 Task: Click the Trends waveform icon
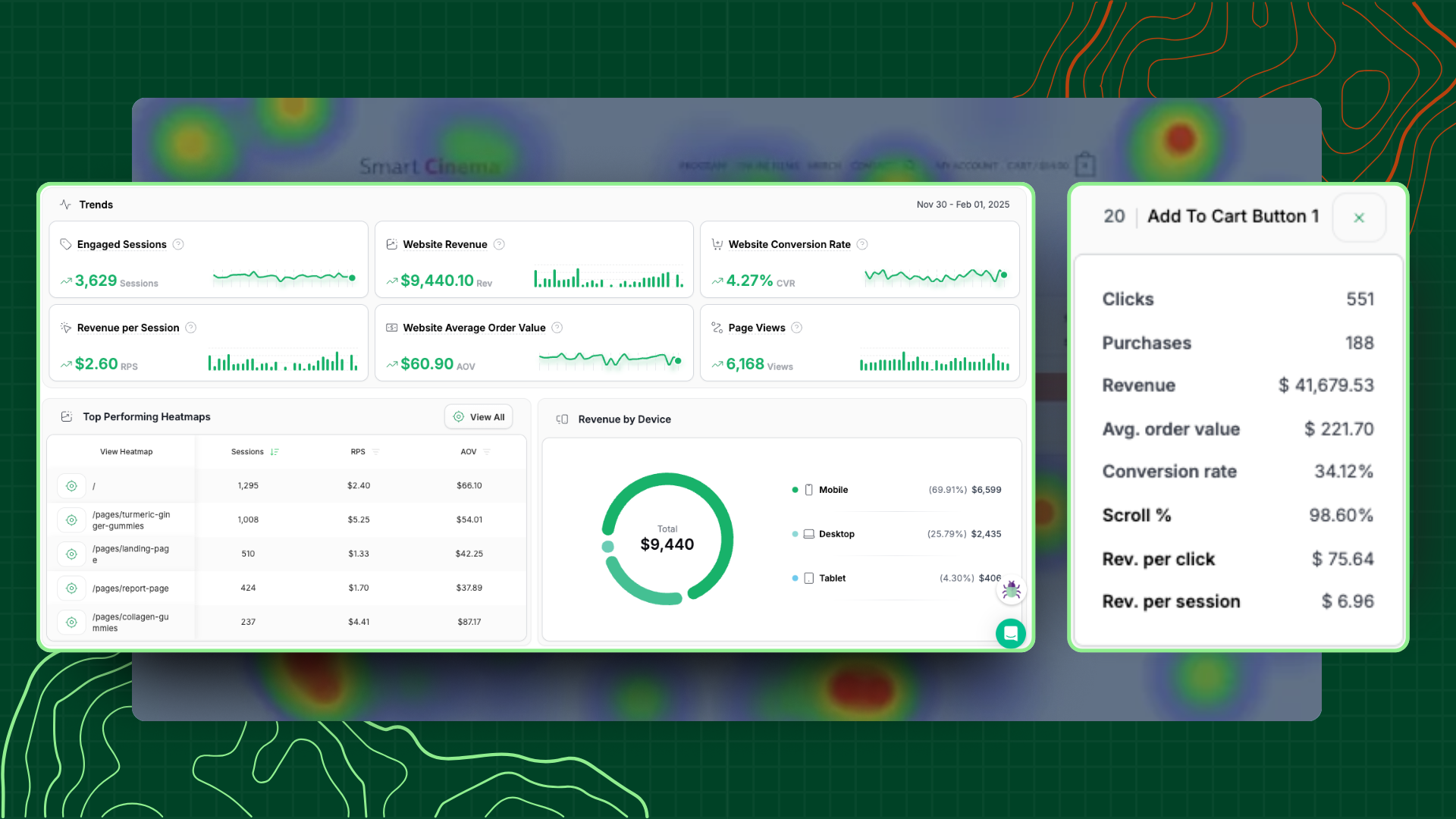[64, 204]
